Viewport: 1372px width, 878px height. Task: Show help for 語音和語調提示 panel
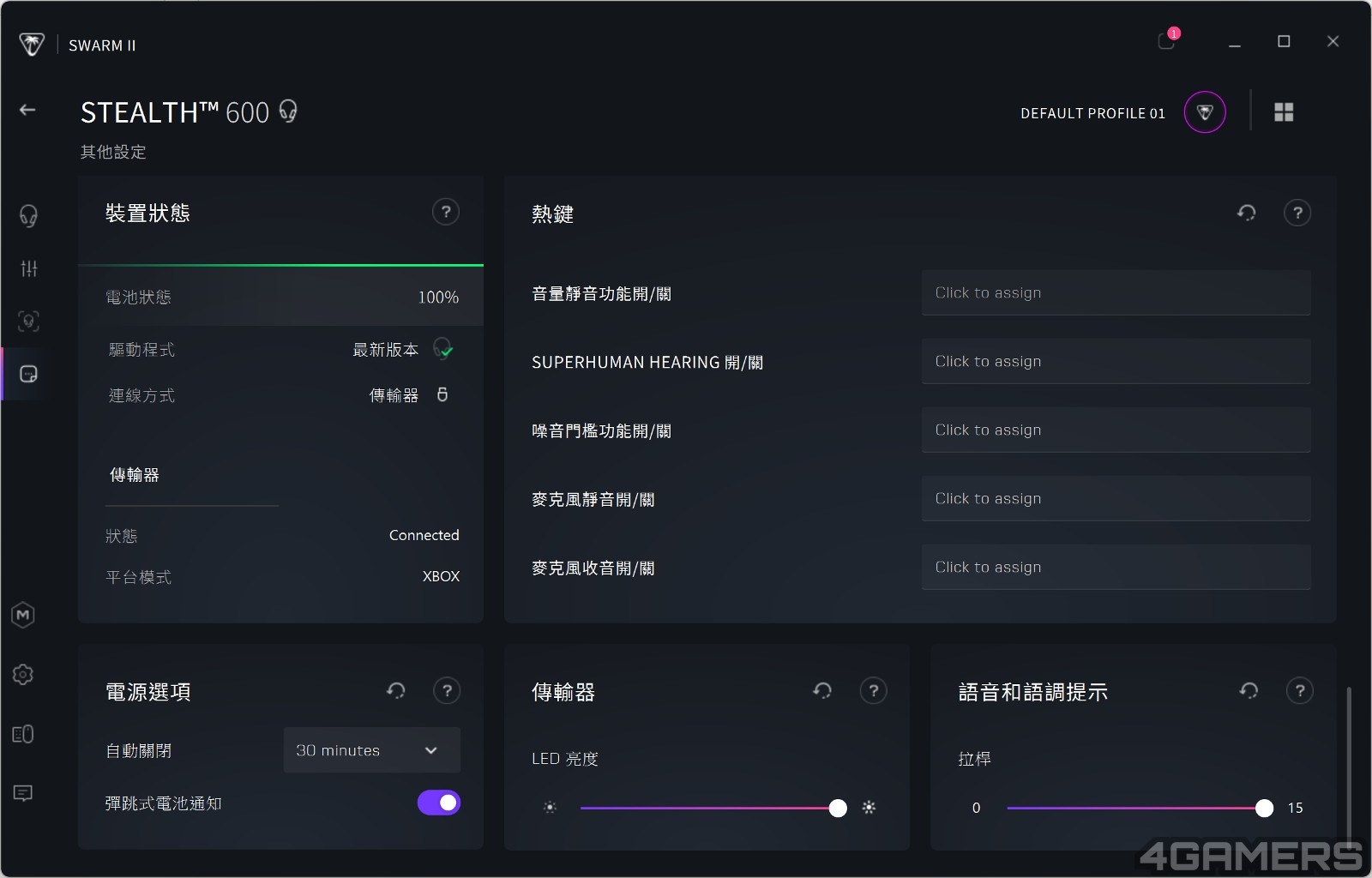pos(1300,690)
